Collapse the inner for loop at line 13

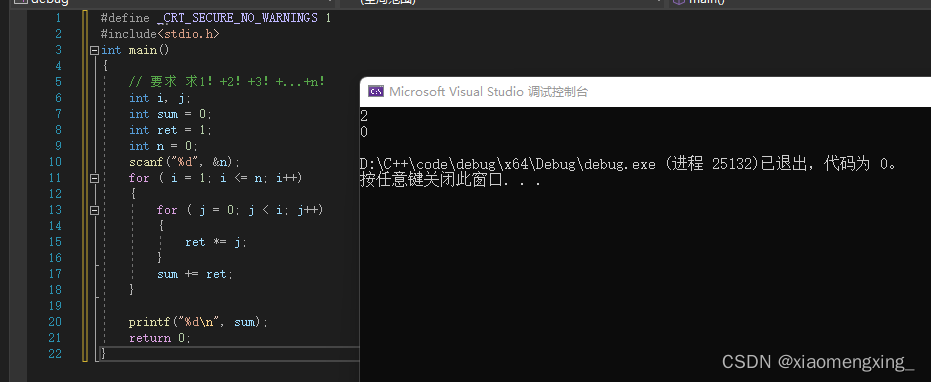coord(94,210)
